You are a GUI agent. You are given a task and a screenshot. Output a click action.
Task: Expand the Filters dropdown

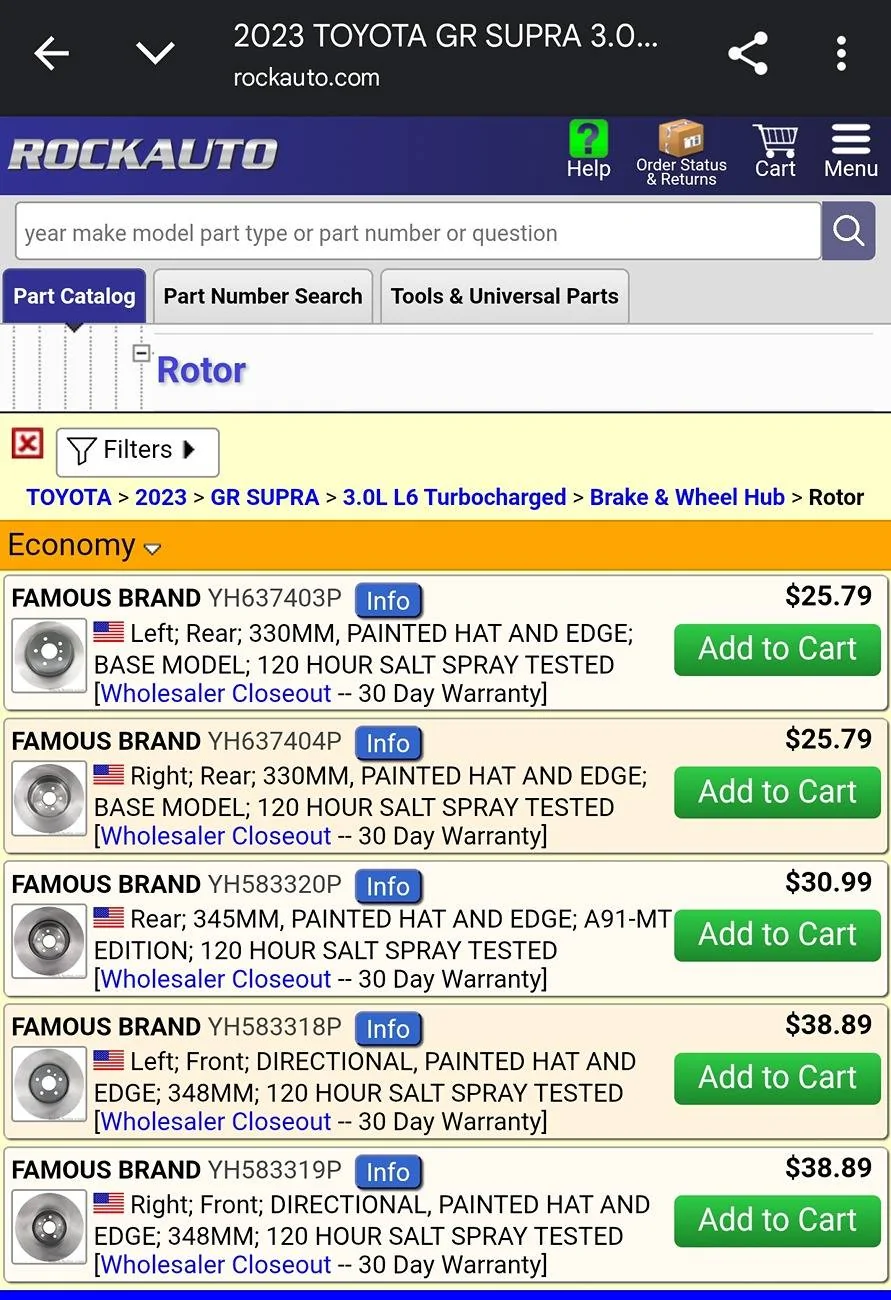(x=137, y=451)
